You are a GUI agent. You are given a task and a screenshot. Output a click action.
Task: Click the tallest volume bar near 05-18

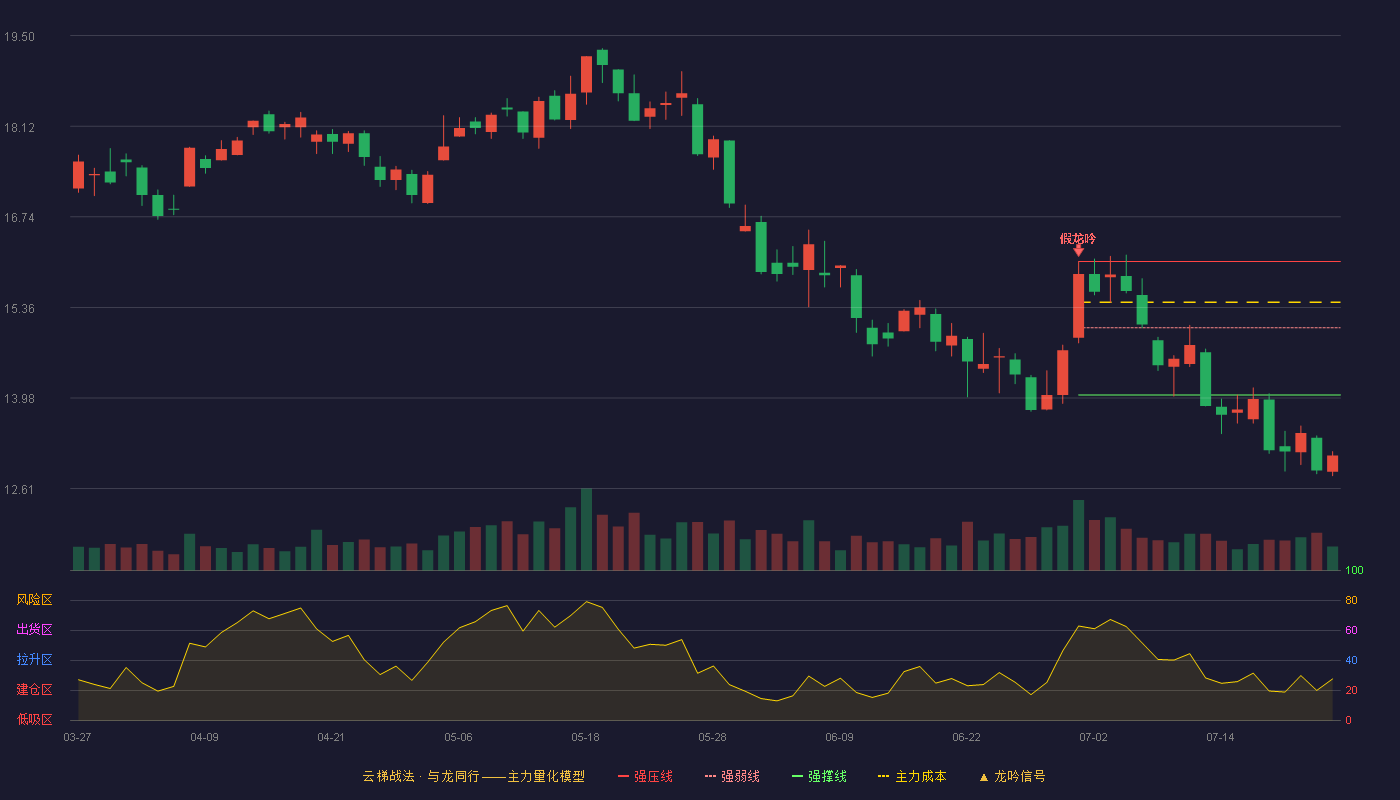586,529
